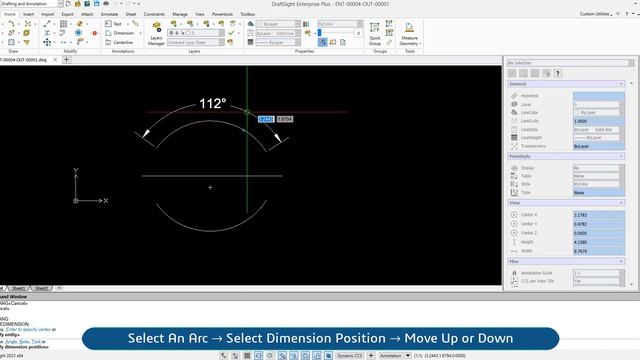Select the Move tool in Modify panel

[47, 42]
